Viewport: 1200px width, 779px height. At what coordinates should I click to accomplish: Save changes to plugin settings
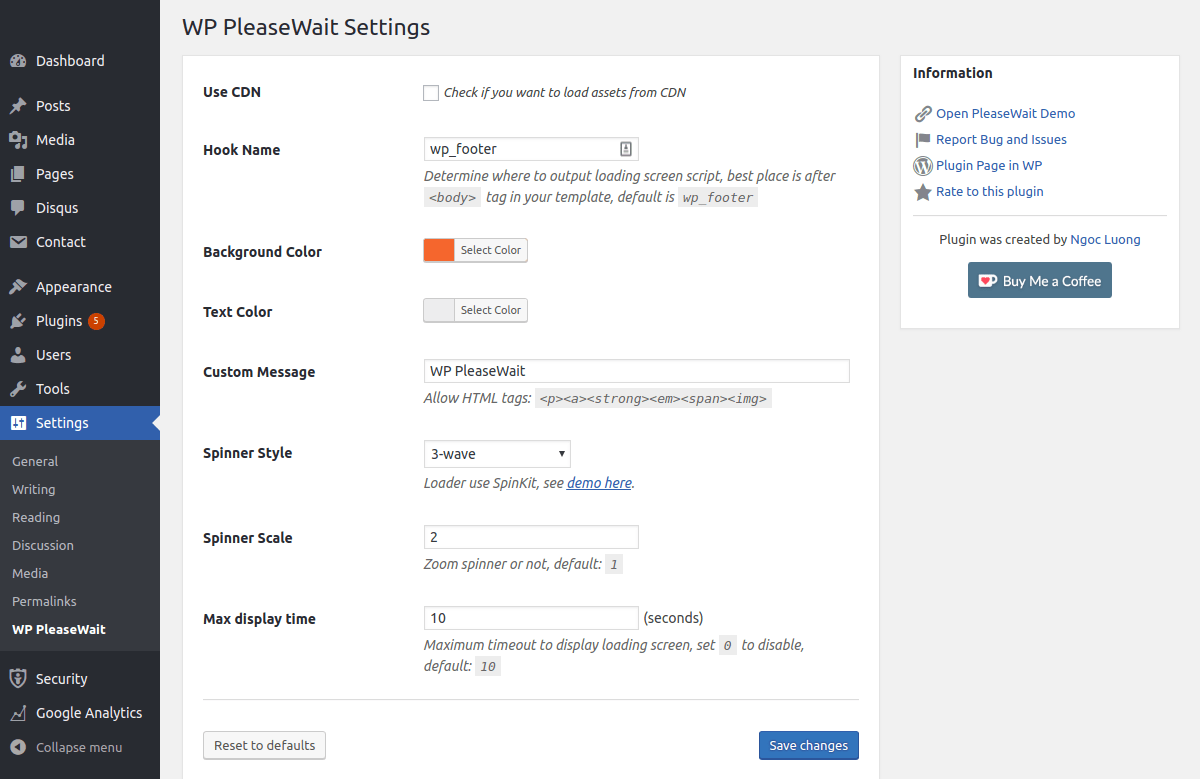point(808,745)
